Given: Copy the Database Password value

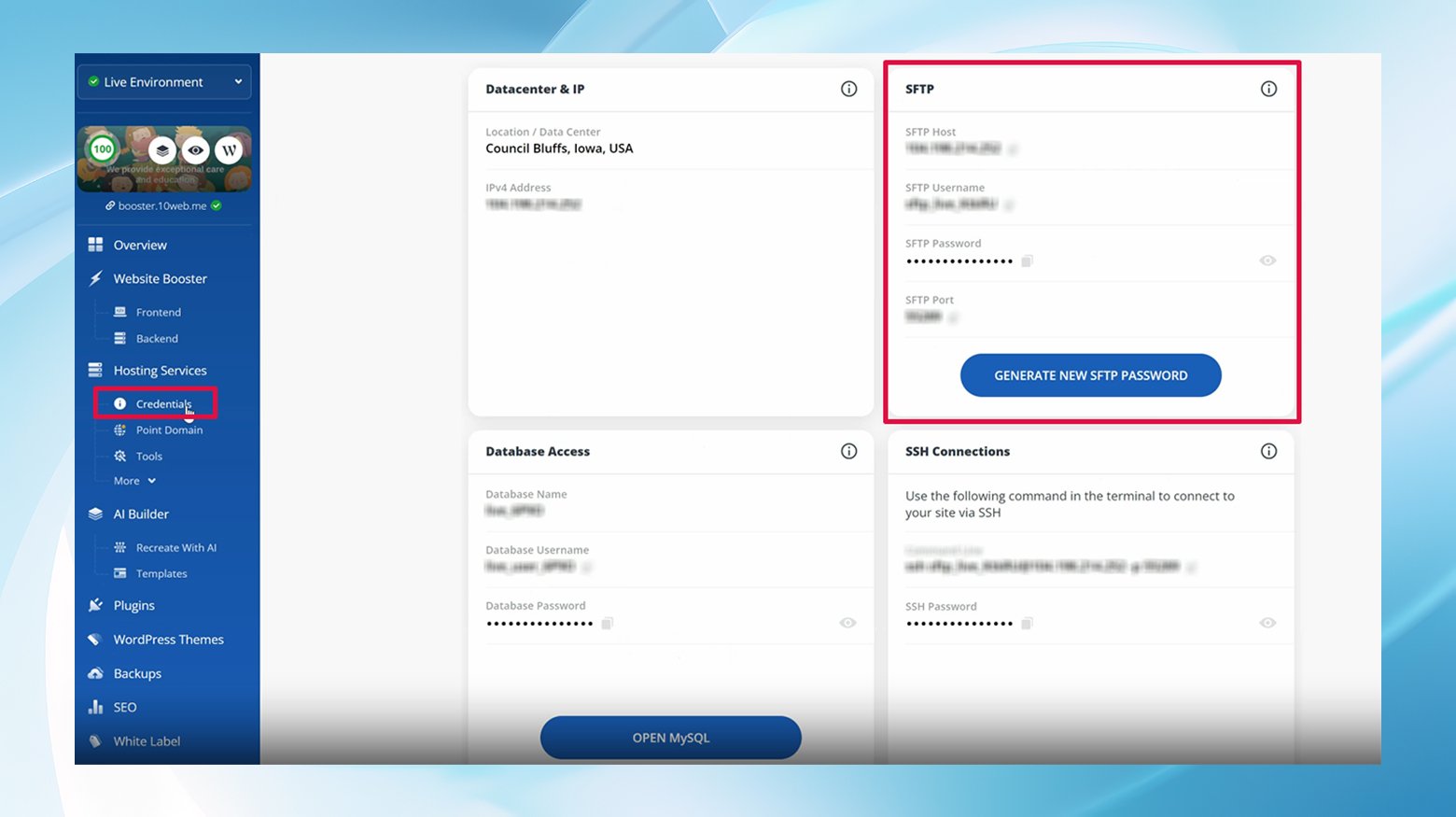Looking at the screenshot, I should (606, 623).
